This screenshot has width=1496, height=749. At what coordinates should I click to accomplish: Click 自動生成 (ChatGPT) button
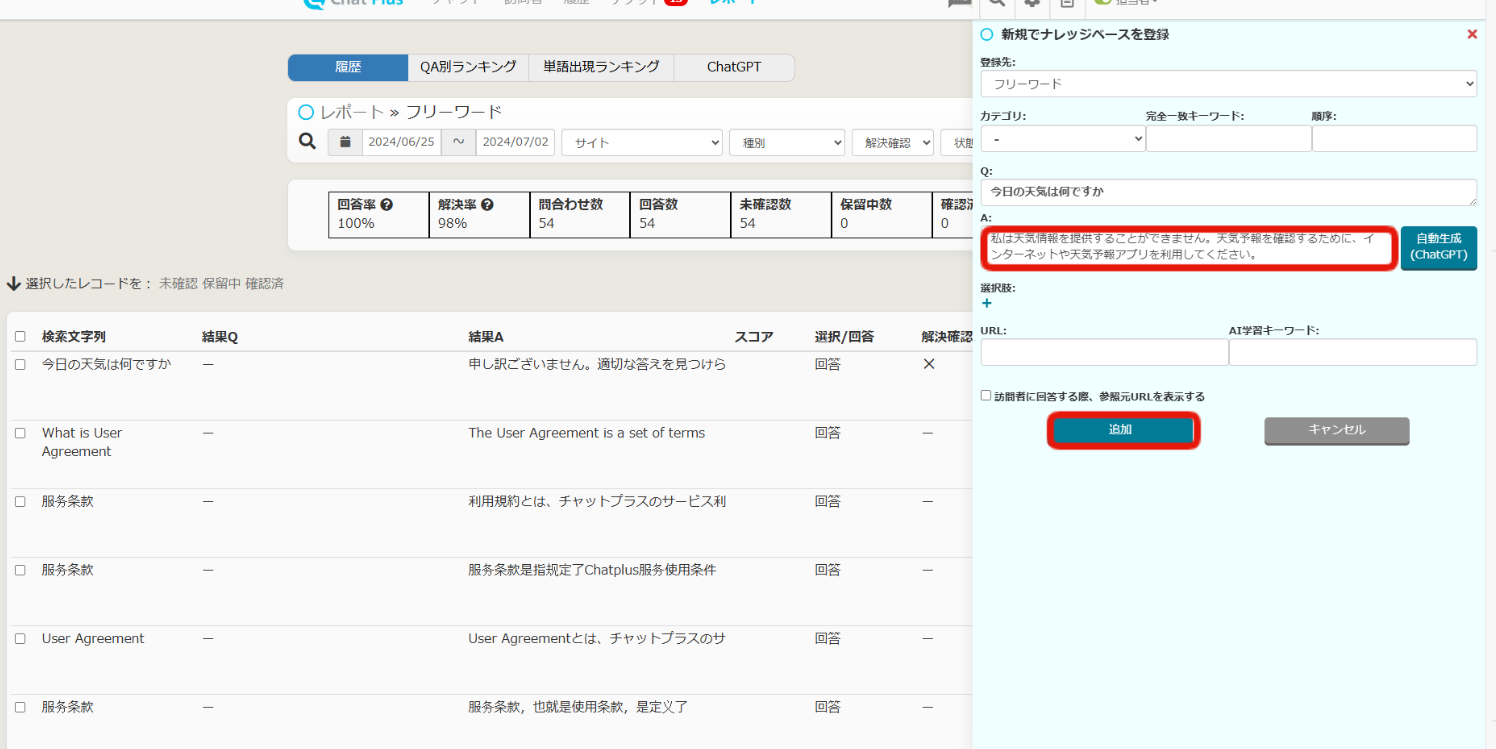point(1438,247)
